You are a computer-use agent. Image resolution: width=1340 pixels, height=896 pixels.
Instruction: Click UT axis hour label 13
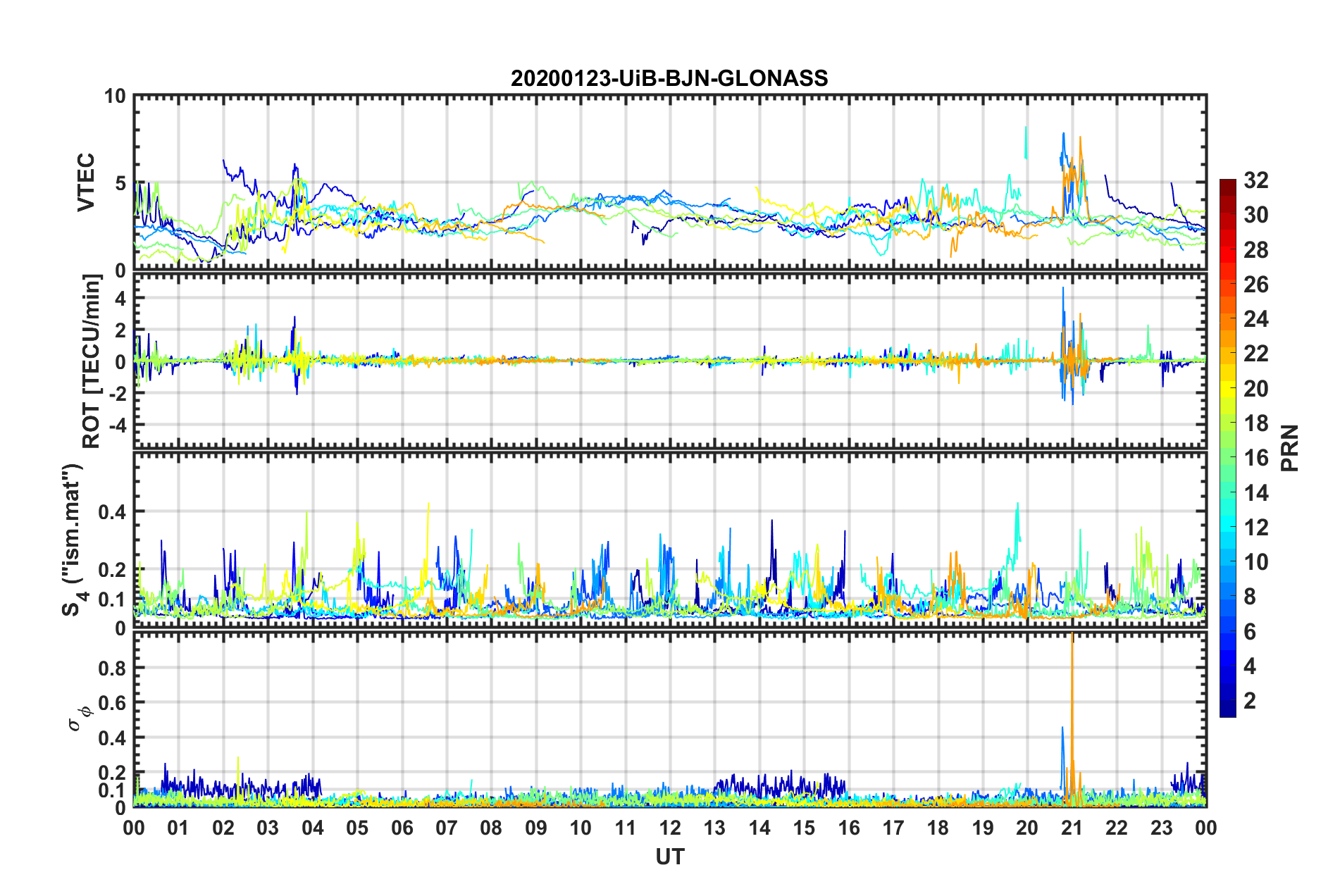(x=714, y=828)
